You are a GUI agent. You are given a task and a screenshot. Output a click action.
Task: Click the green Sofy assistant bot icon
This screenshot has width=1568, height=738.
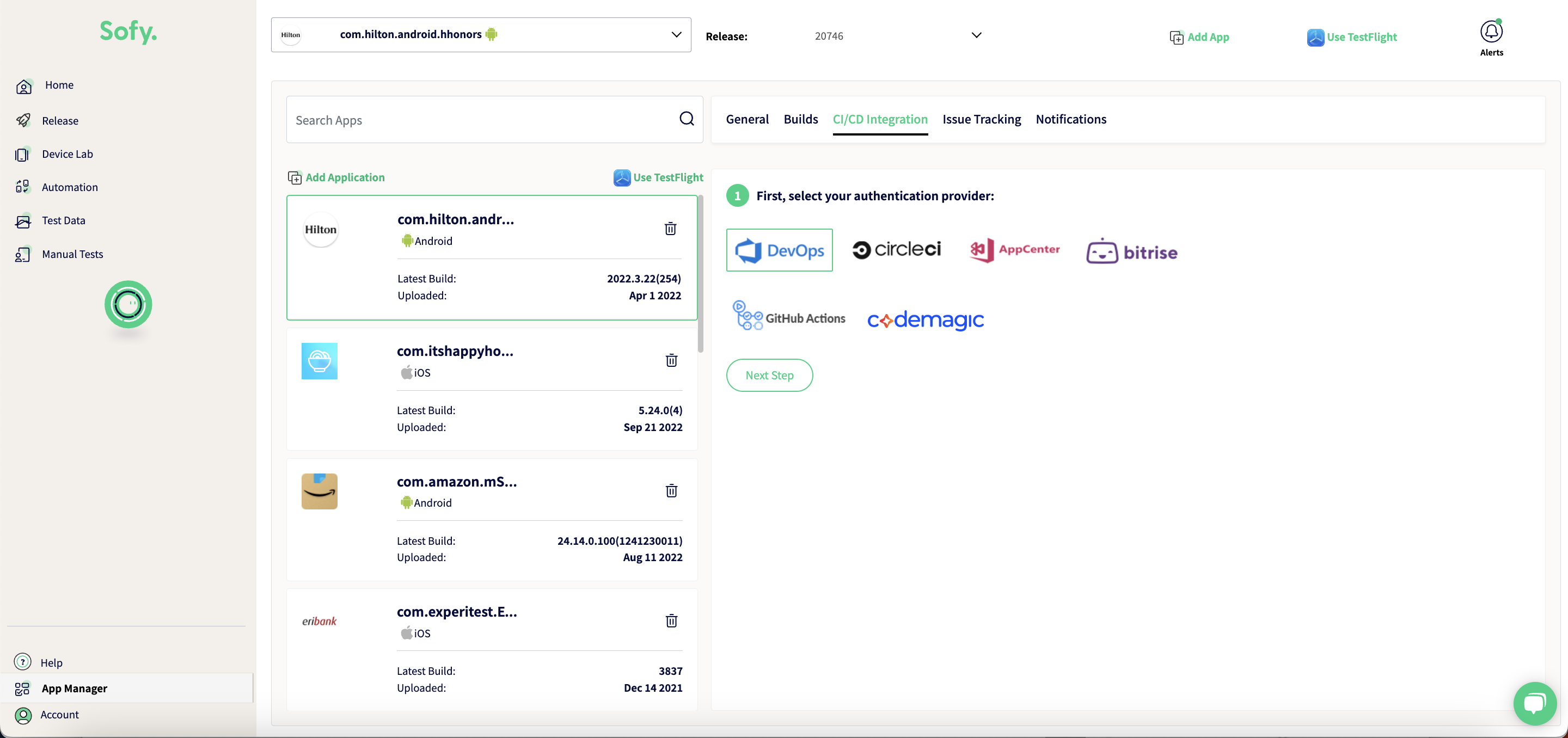128,304
